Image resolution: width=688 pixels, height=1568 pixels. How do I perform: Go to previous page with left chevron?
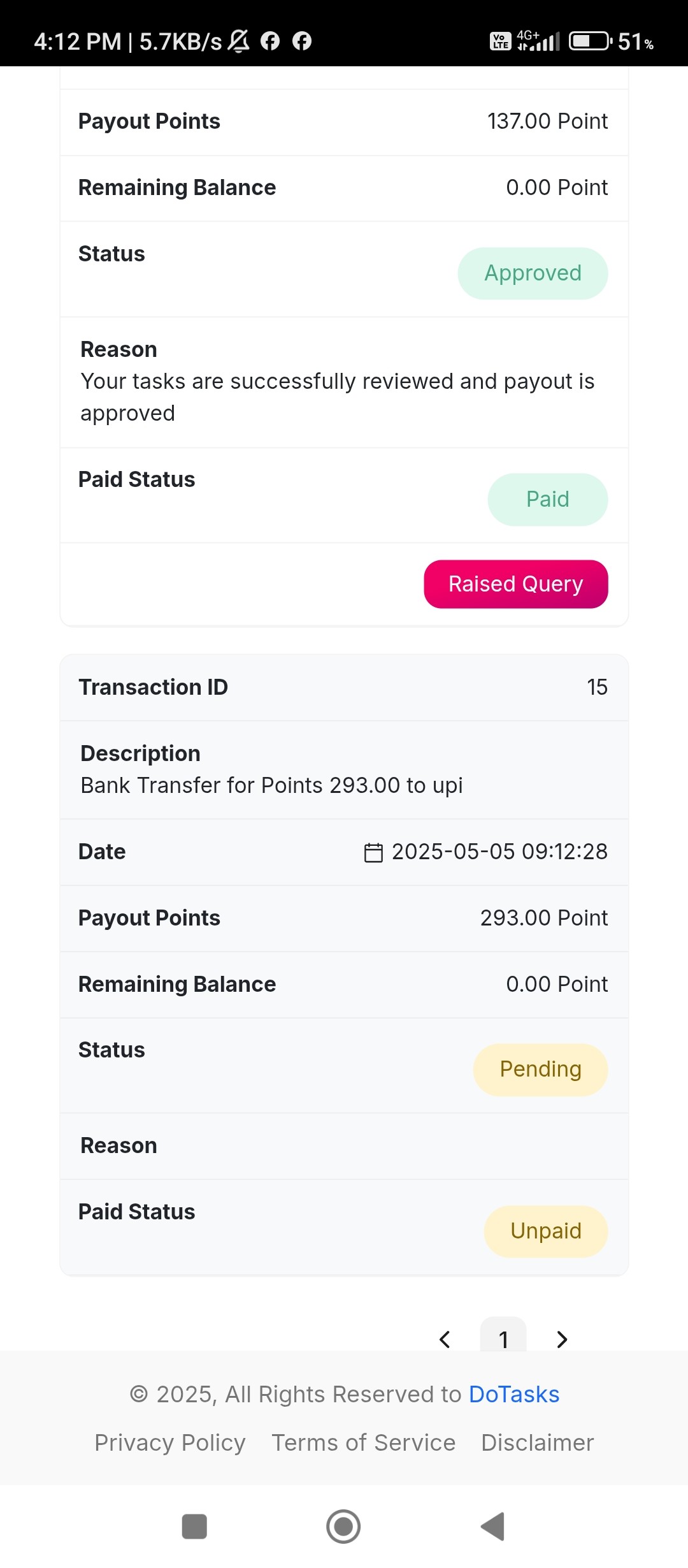coord(445,1339)
